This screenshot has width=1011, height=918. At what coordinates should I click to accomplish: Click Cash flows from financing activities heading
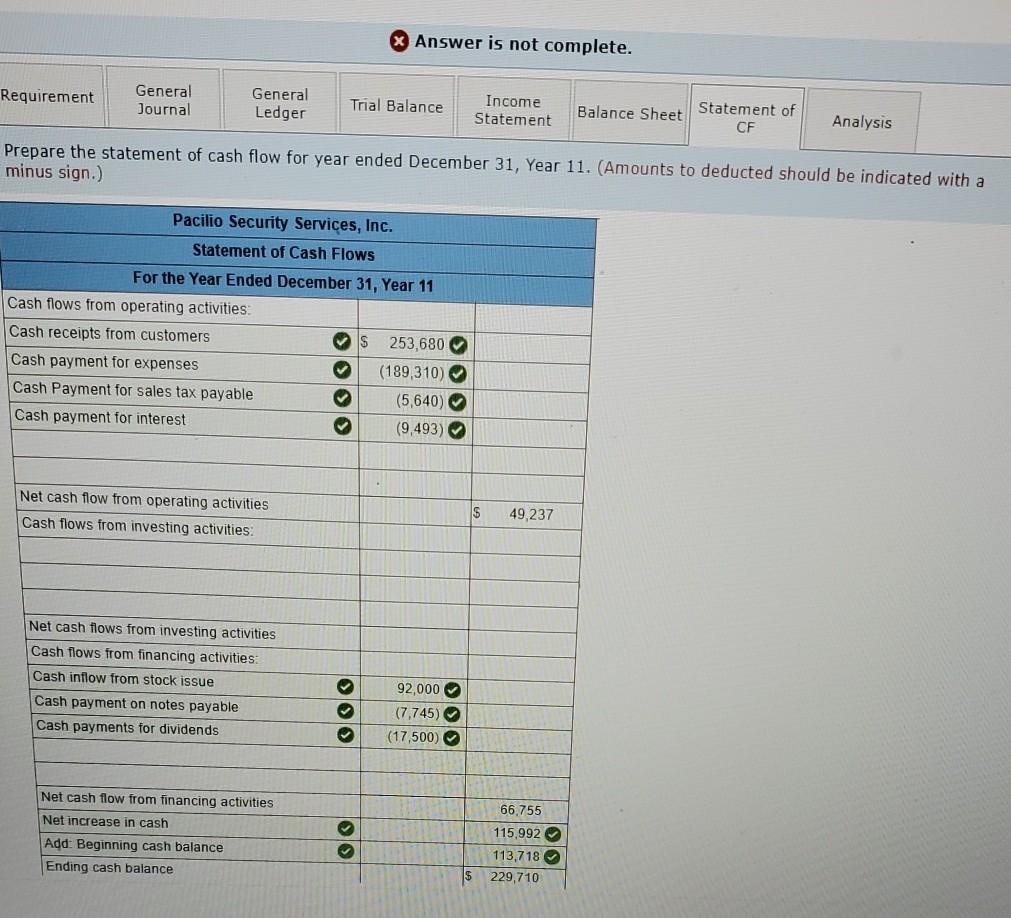click(x=144, y=654)
